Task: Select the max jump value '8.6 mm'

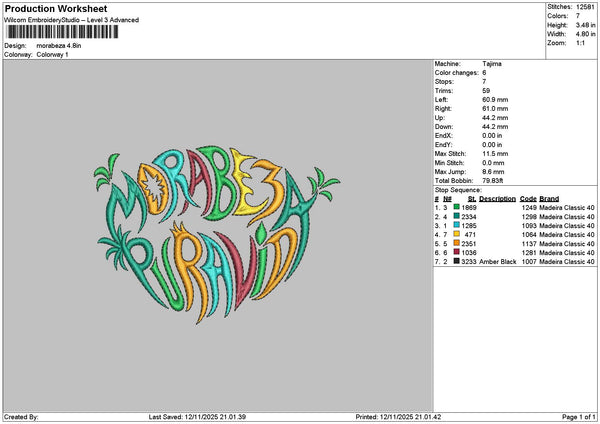Action: pos(493,172)
